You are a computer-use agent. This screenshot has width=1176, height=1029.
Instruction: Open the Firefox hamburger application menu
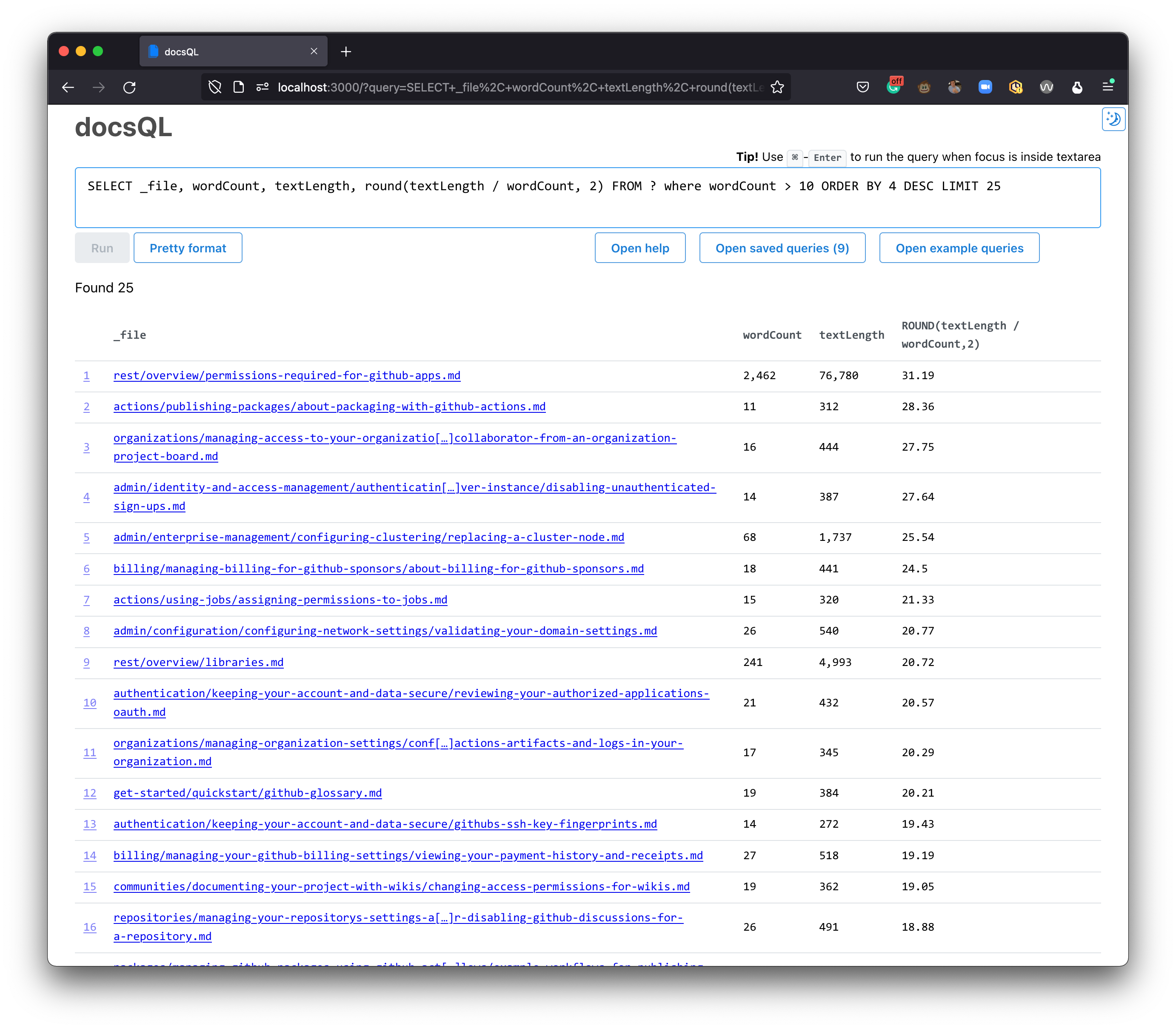coord(1107,87)
